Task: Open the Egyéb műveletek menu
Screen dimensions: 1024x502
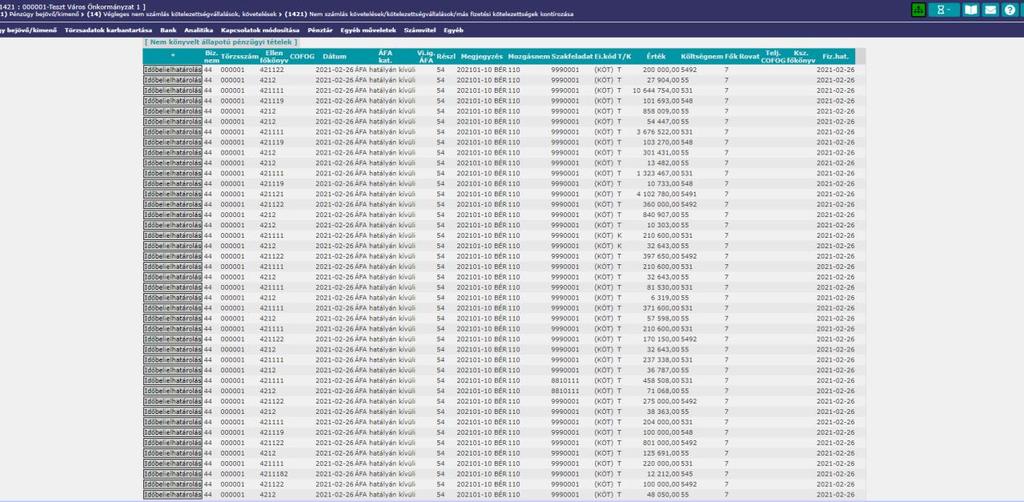Action: 368,30
